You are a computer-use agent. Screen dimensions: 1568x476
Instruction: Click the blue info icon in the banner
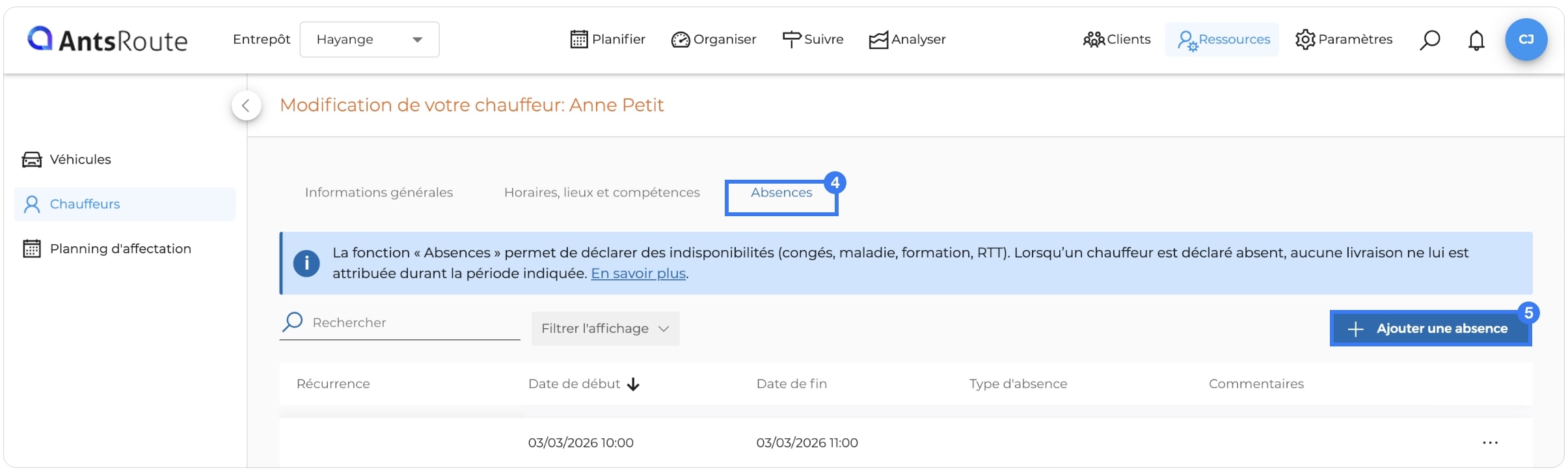click(x=306, y=263)
